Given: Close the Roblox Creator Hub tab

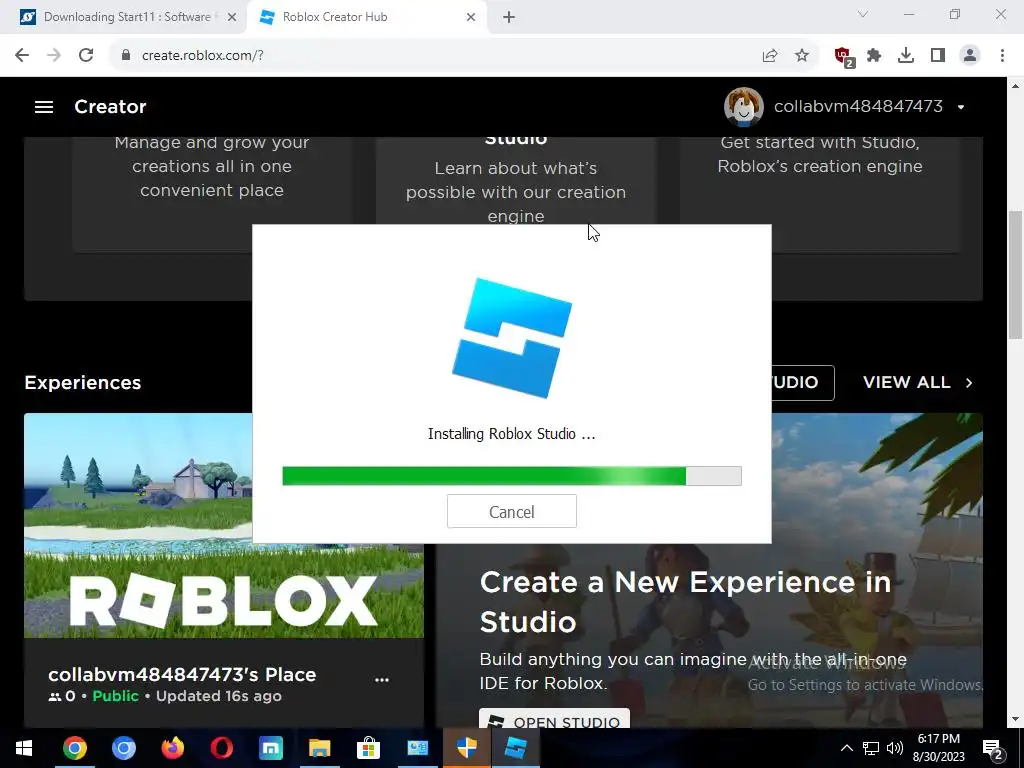Looking at the screenshot, I should click(471, 17).
